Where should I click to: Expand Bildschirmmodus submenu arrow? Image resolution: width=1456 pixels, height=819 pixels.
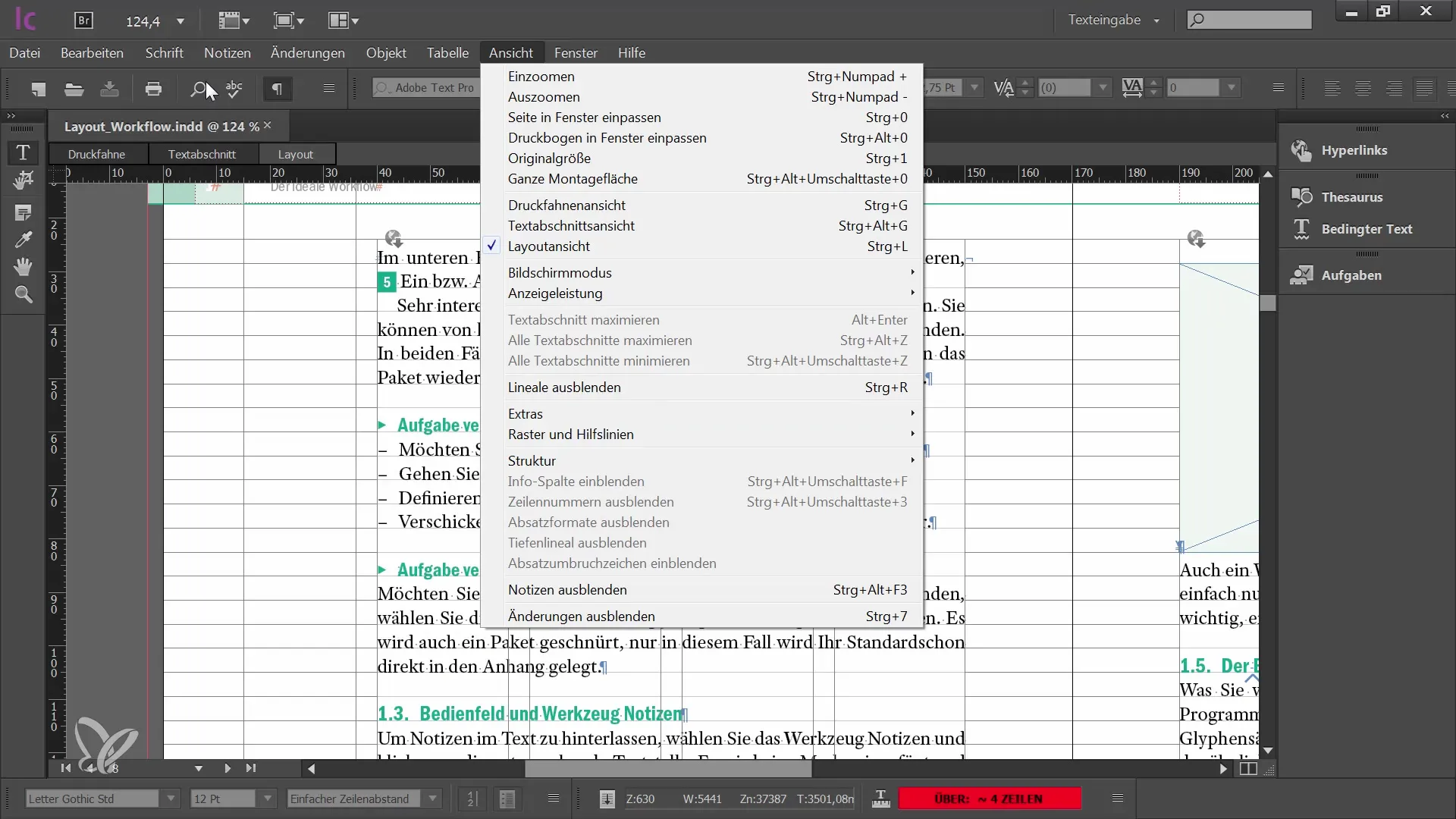(911, 272)
